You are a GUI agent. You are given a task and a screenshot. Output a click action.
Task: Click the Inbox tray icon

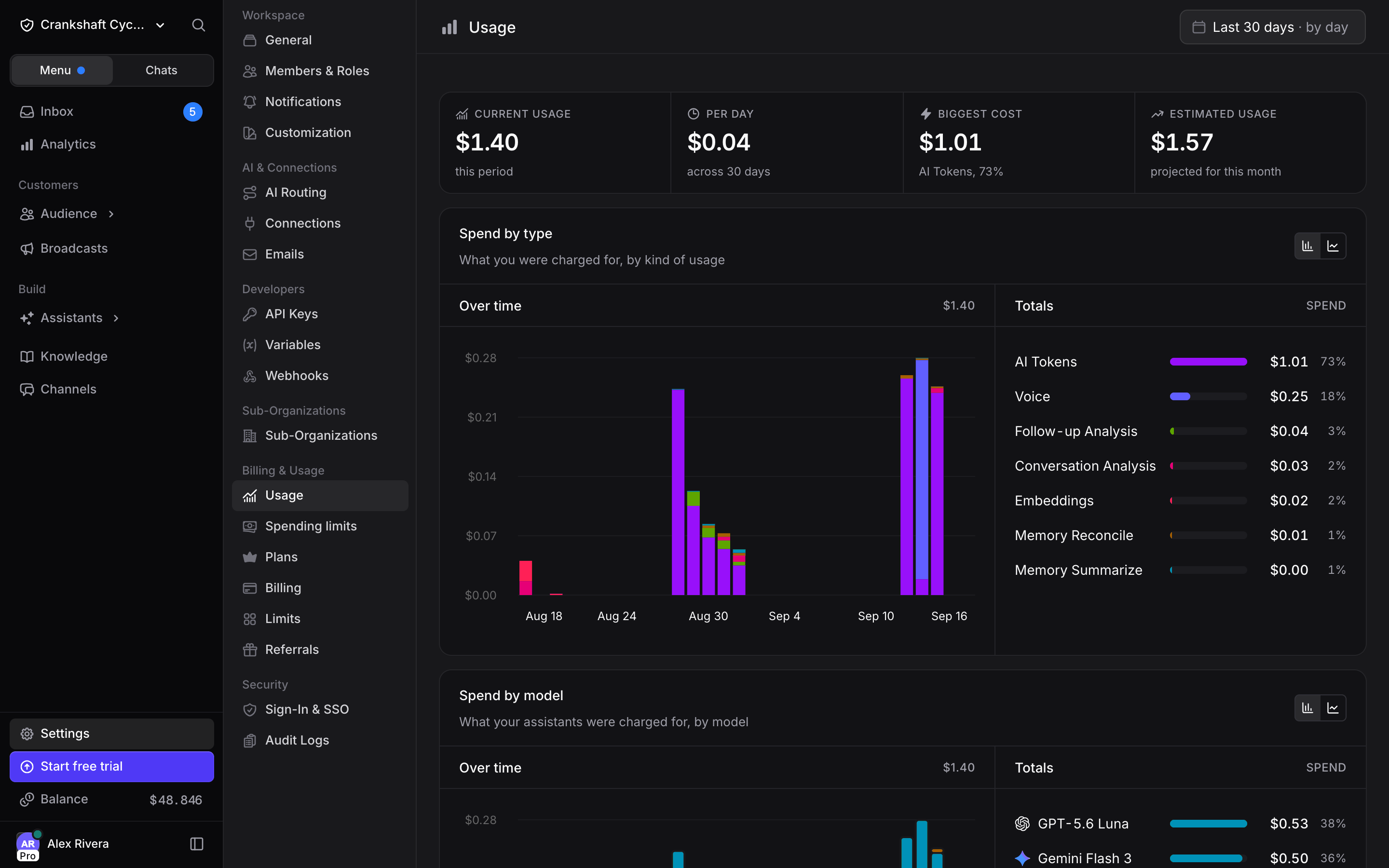pos(27,111)
